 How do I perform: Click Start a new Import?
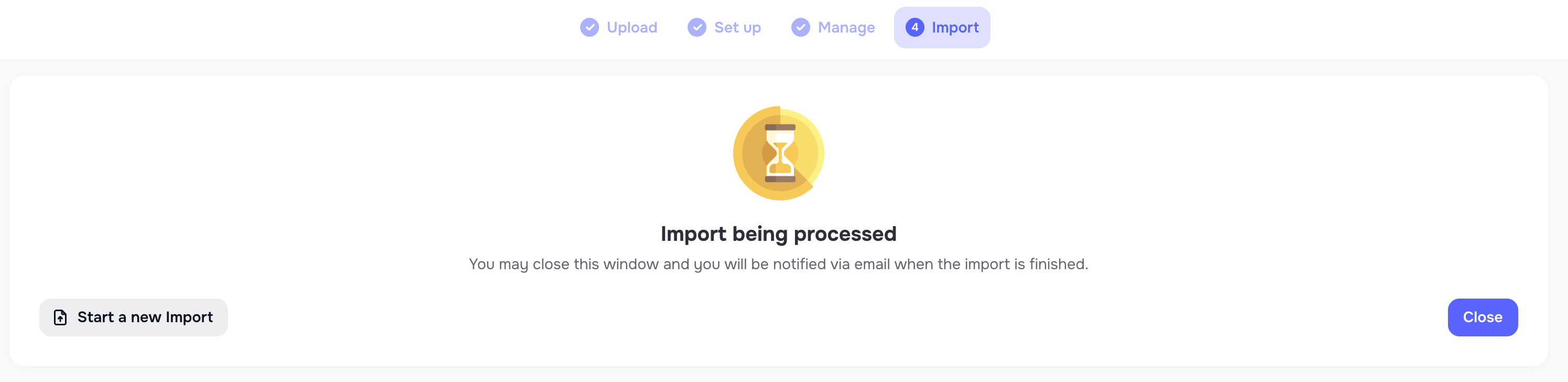click(133, 317)
